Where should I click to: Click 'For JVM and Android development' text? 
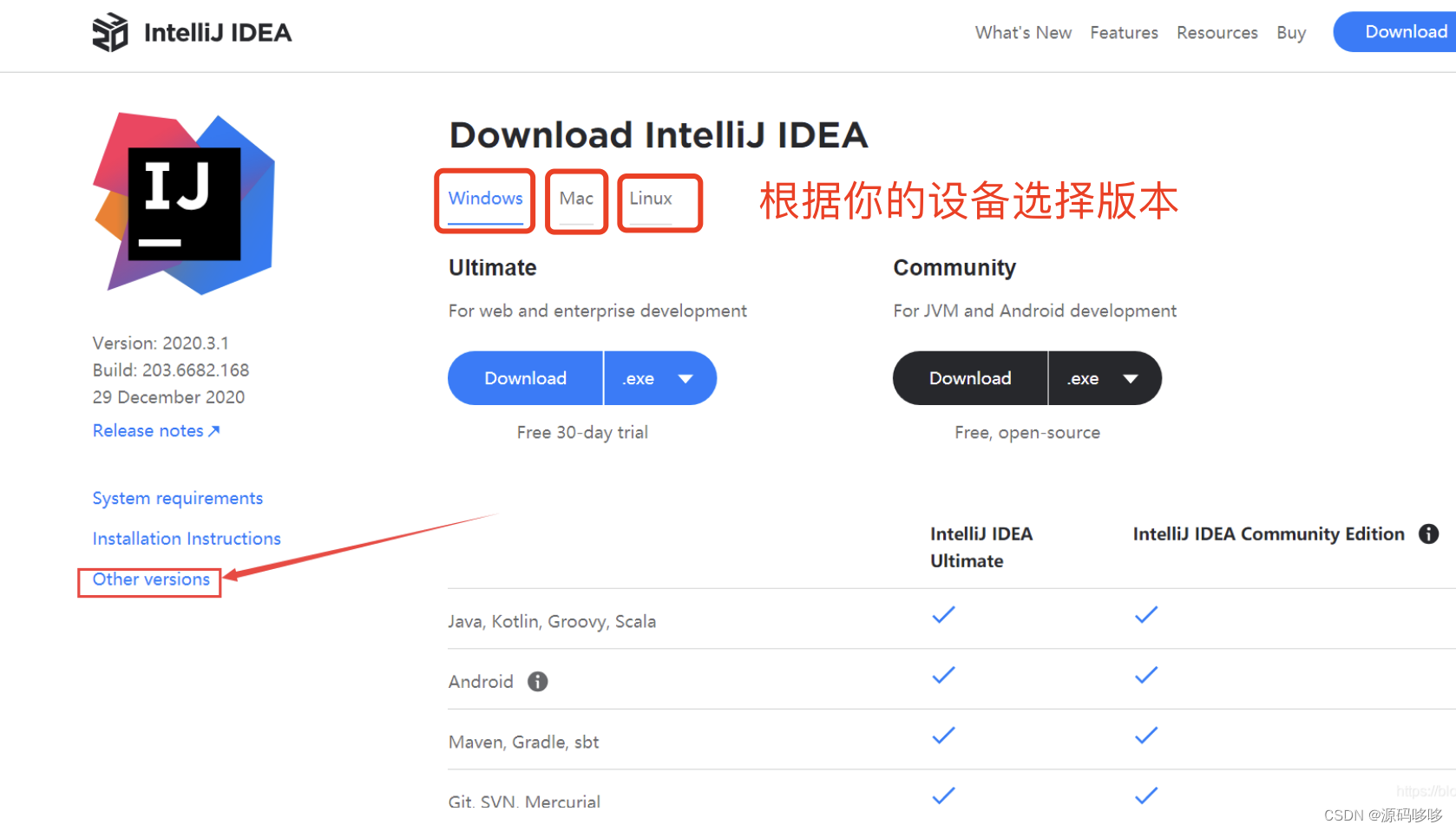tap(1034, 311)
